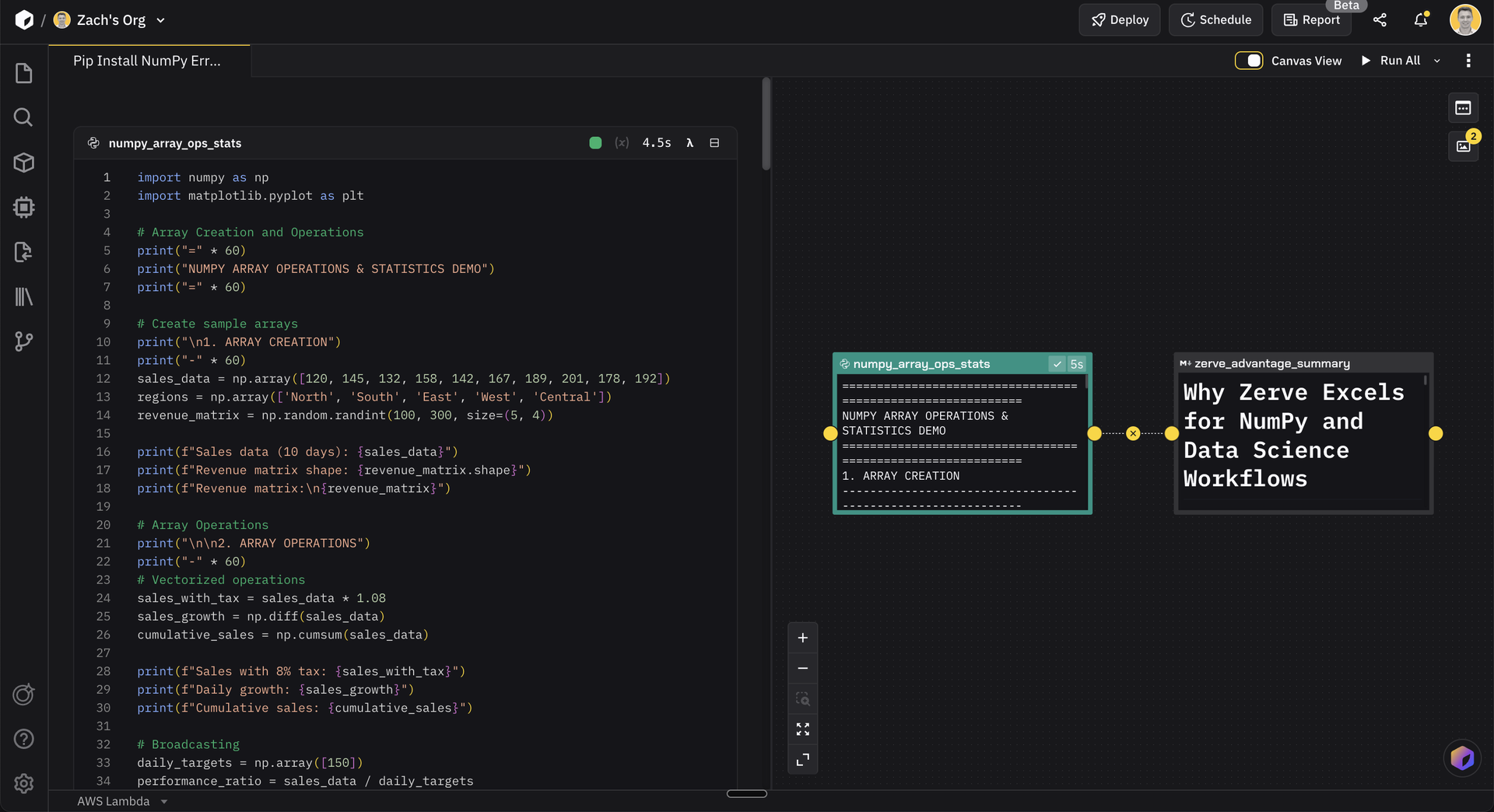
Task: Open the library books icon in sidebar
Action: [x=24, y=296]
